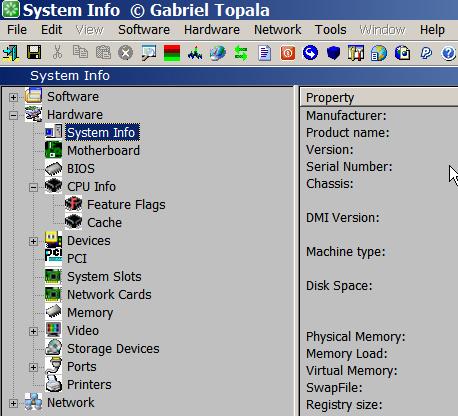Select Feature Flags under CPU Info
Image resolution: width=458 pixels, height=416 pixels.
(x=126, y=205)
